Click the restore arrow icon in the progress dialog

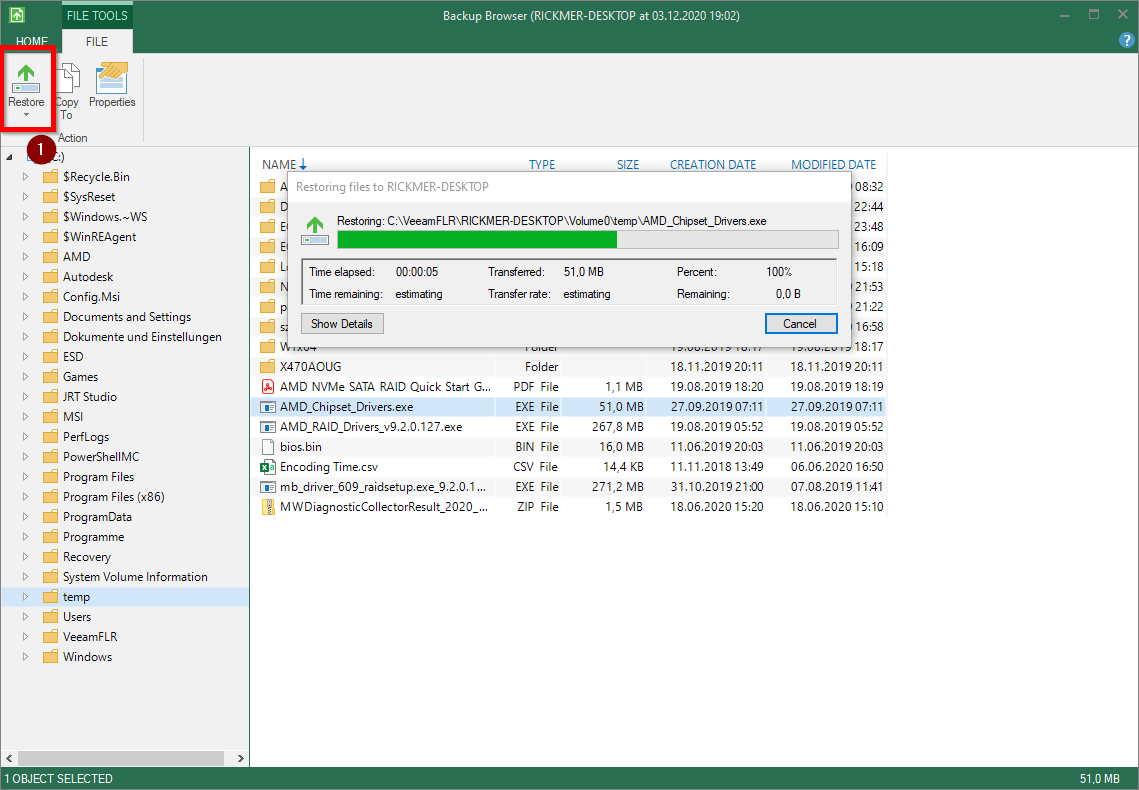(x=315, y=230)
